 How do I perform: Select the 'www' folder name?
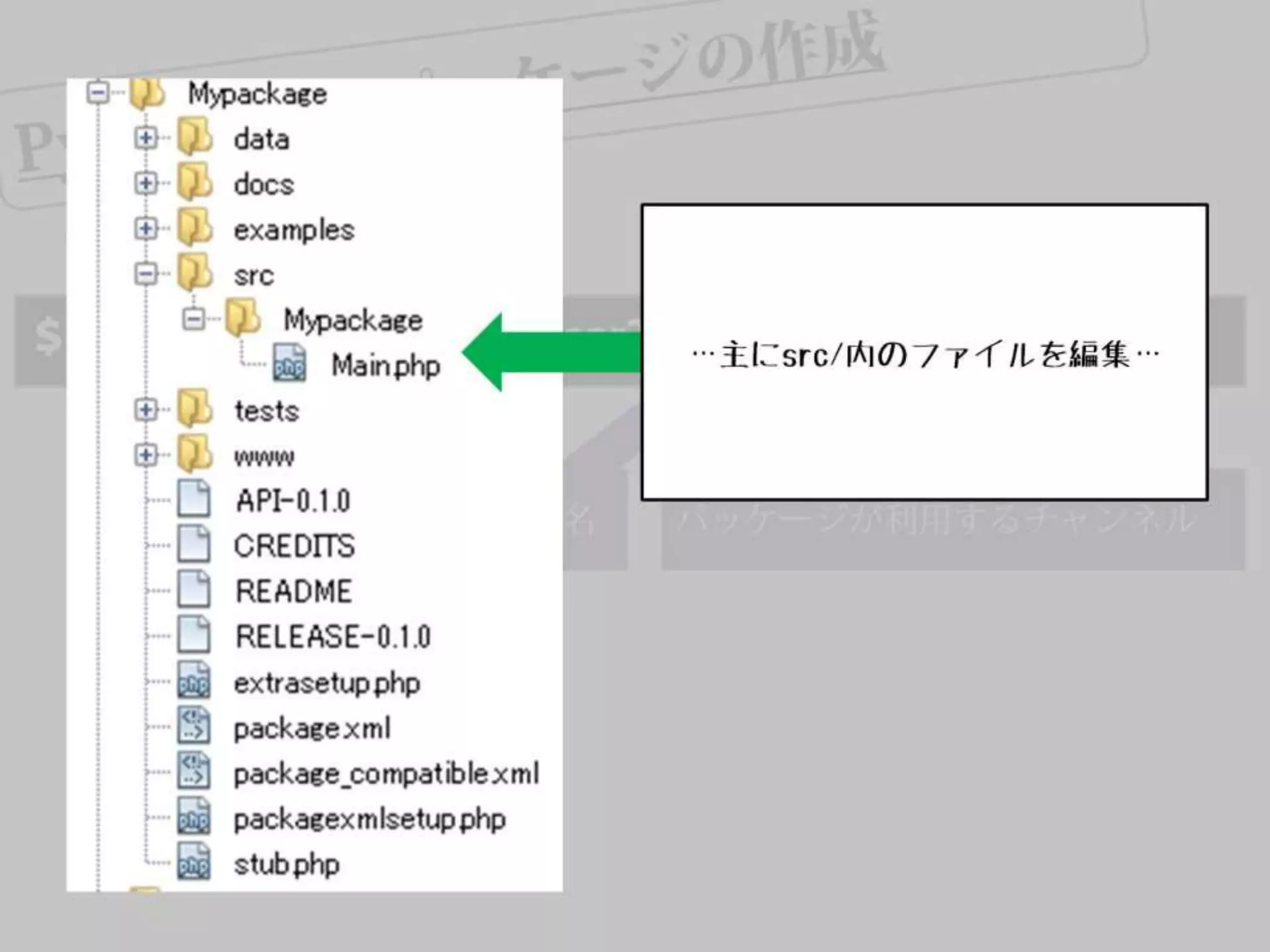pyautogui.click(x=264, y=457)
